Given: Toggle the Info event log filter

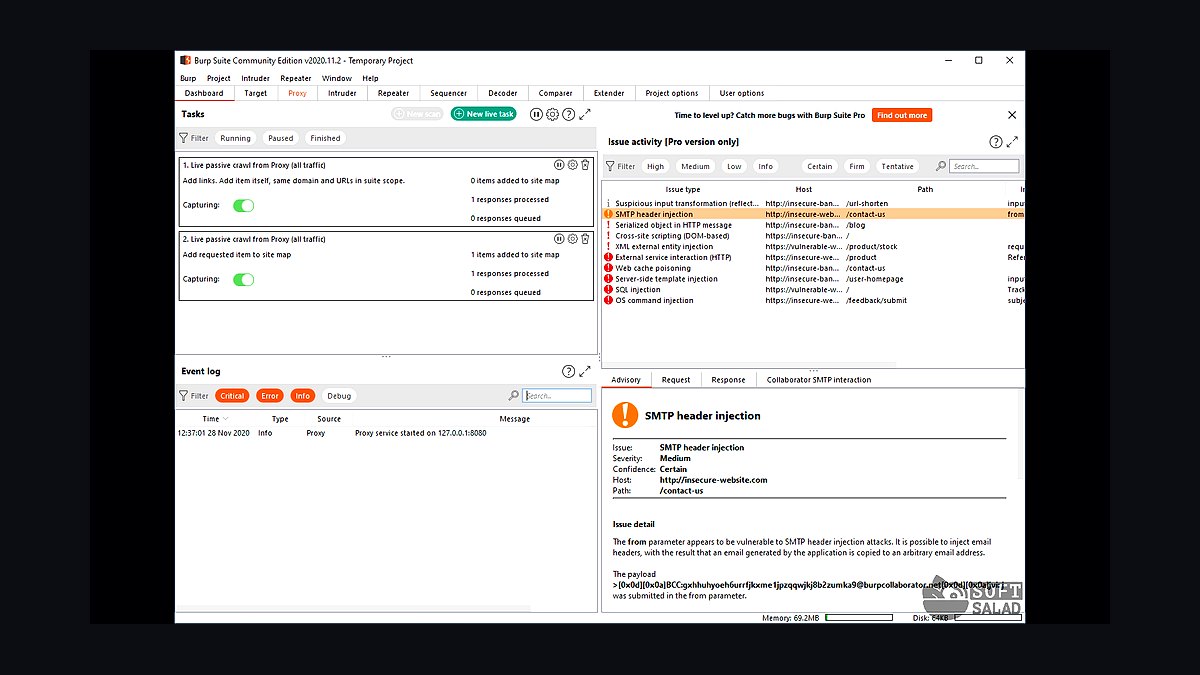Looking at the screenshot, I should tap(303, 396).
